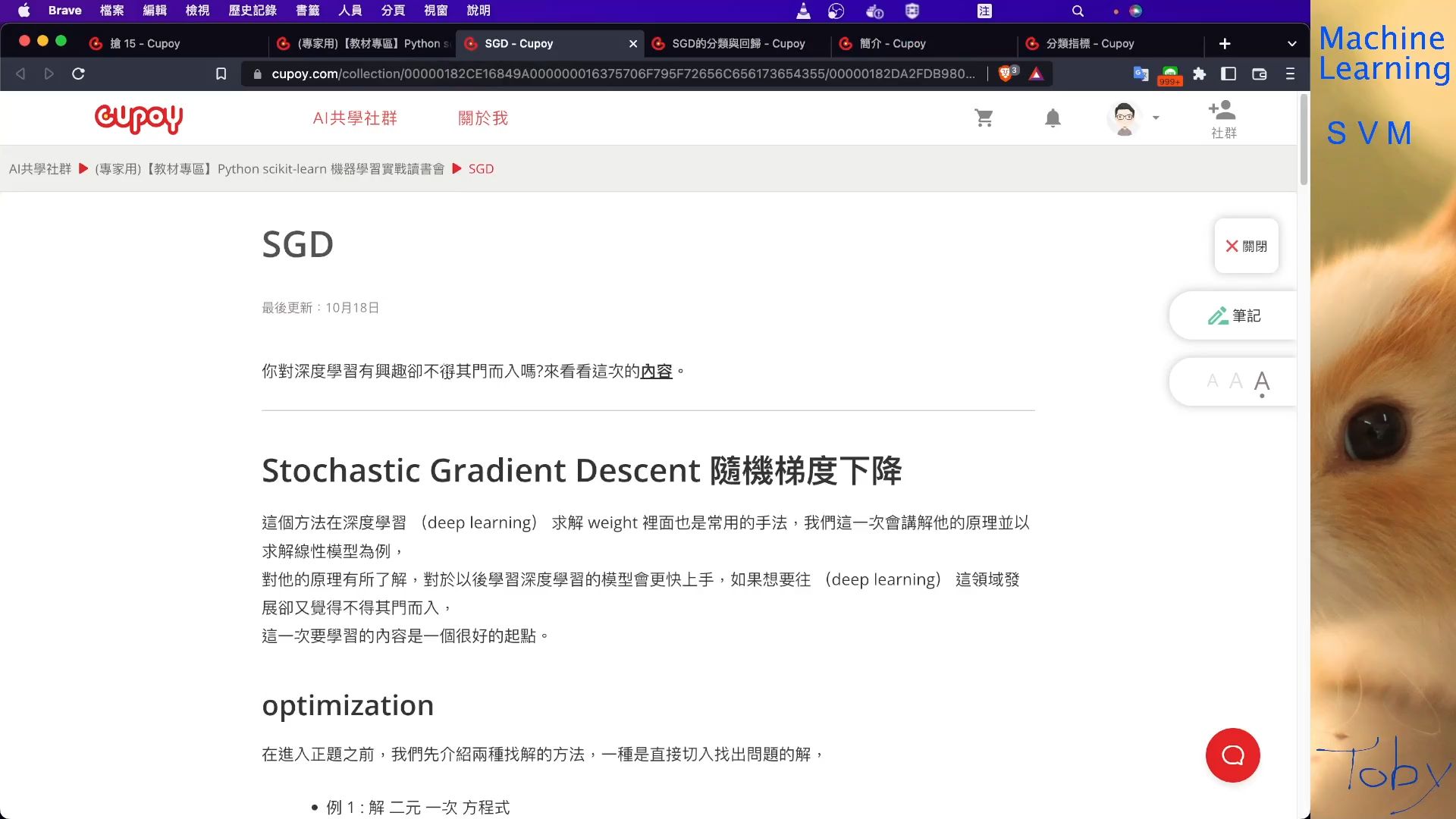This screenshot has width=1456, height=819.
Task: Open the Brave Wallet icon
Action: coord(1259,74)
